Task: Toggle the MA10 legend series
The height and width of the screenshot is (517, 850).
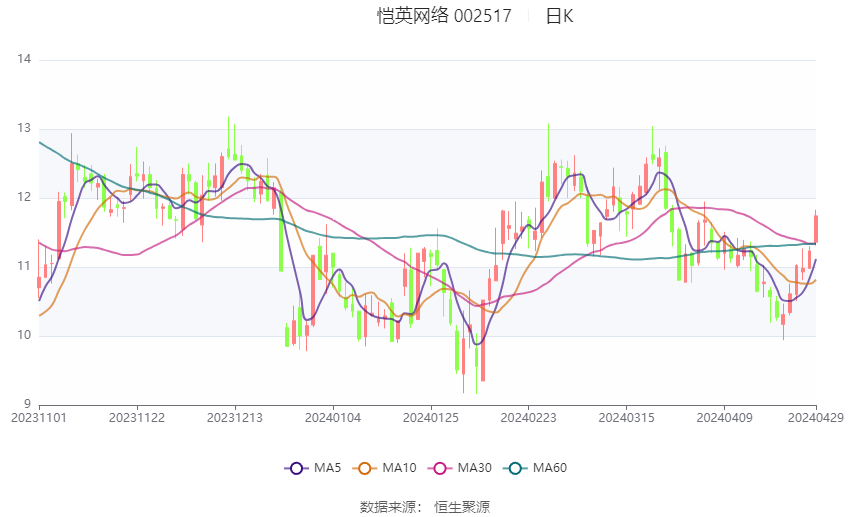Action: pos(385,468)
